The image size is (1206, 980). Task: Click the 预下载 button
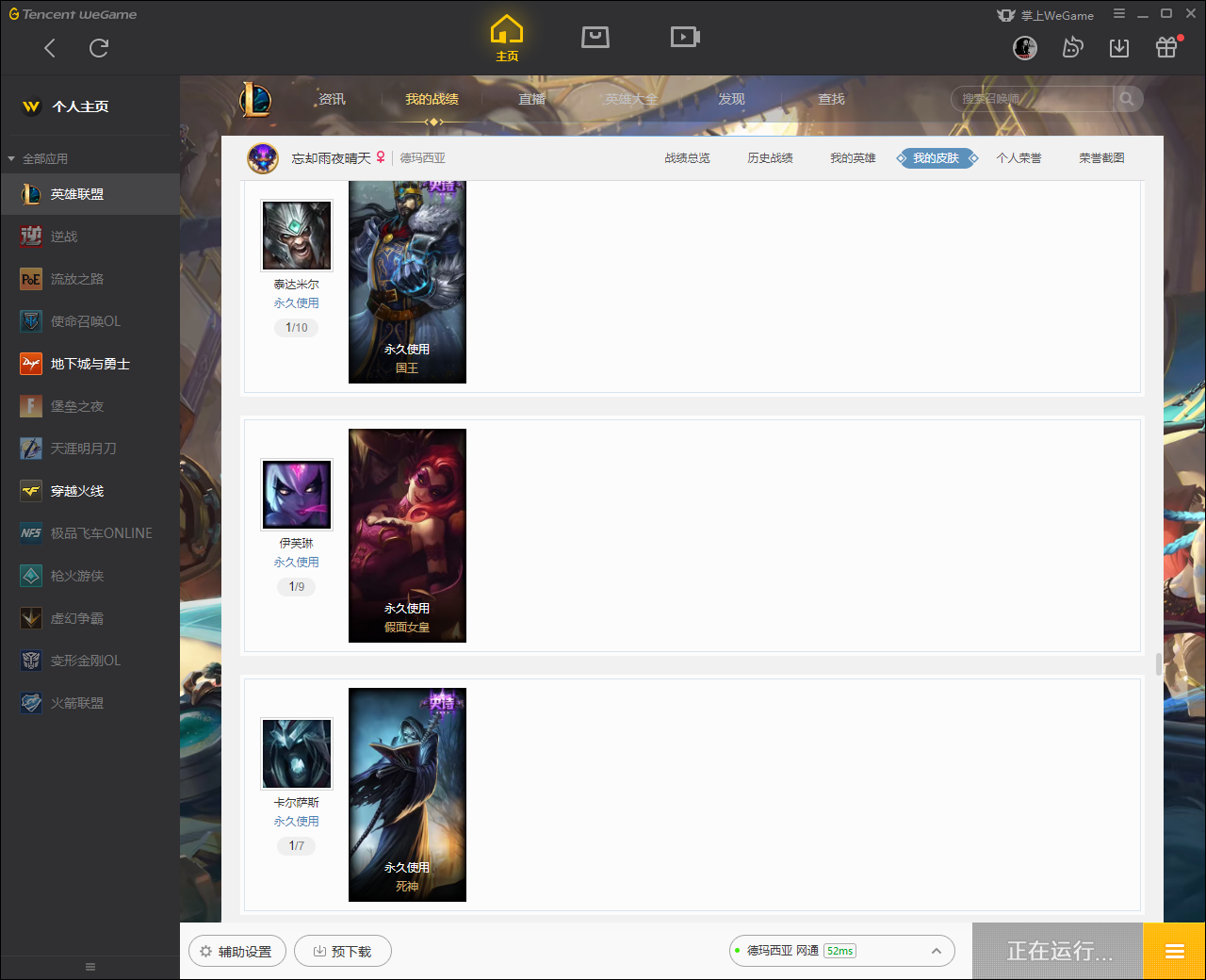(343, 952)
